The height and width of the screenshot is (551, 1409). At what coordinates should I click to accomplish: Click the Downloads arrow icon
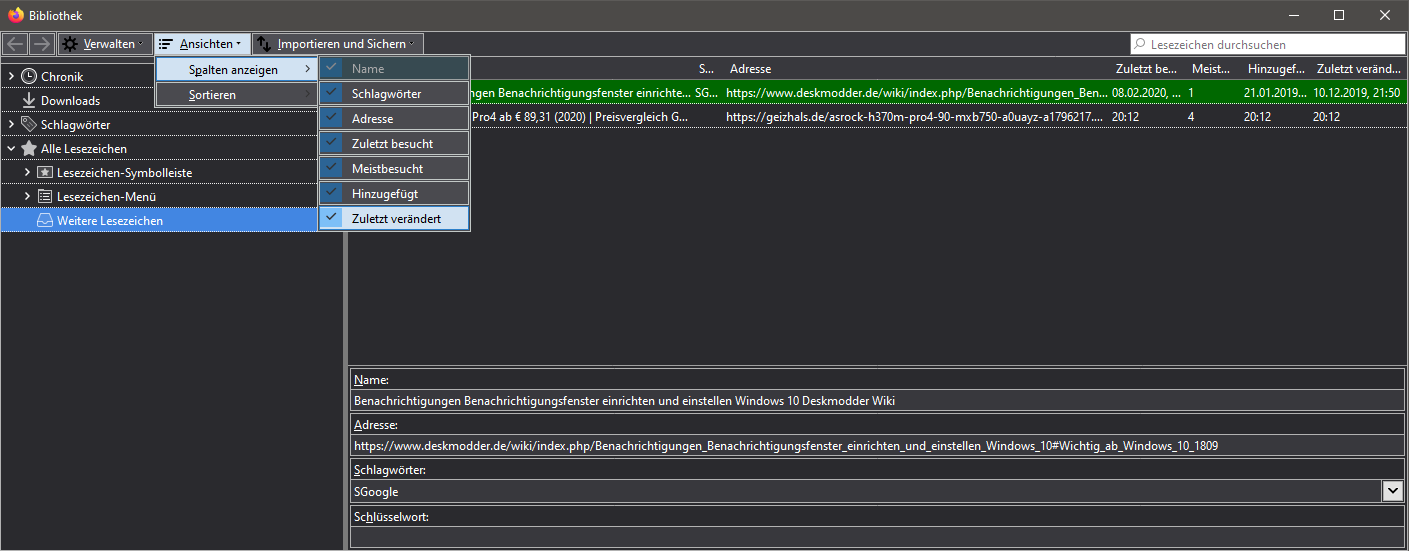[x=29, y=101]
